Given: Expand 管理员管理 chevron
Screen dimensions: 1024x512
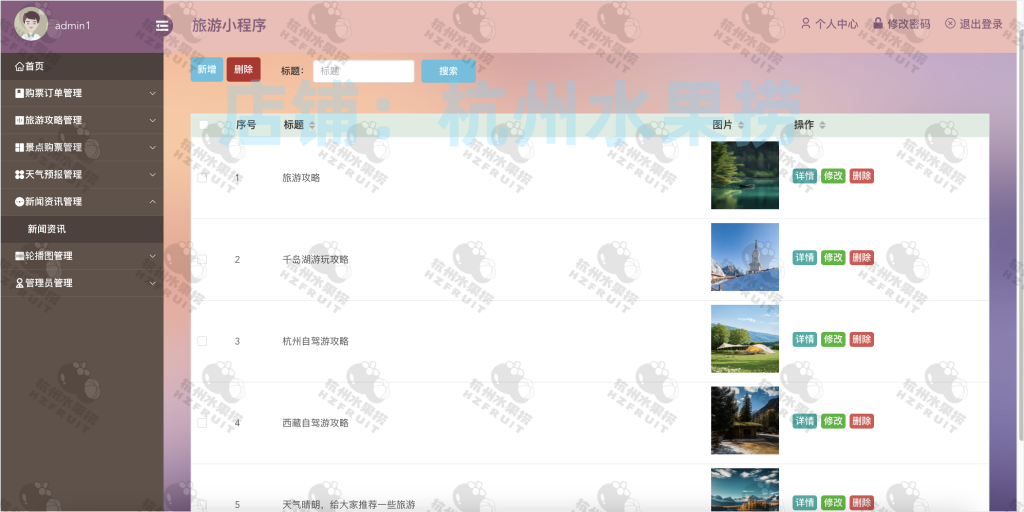Looking at the screenshot, I should 152,283.
